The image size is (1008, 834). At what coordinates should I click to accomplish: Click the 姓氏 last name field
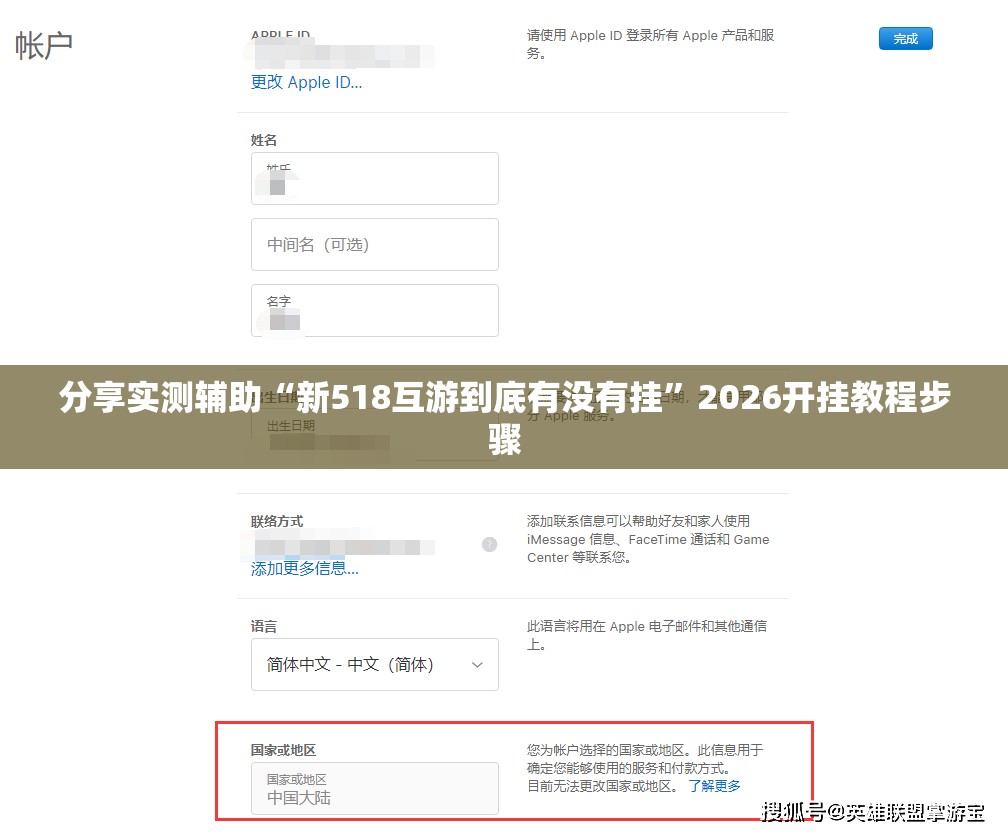pos(375,179)
